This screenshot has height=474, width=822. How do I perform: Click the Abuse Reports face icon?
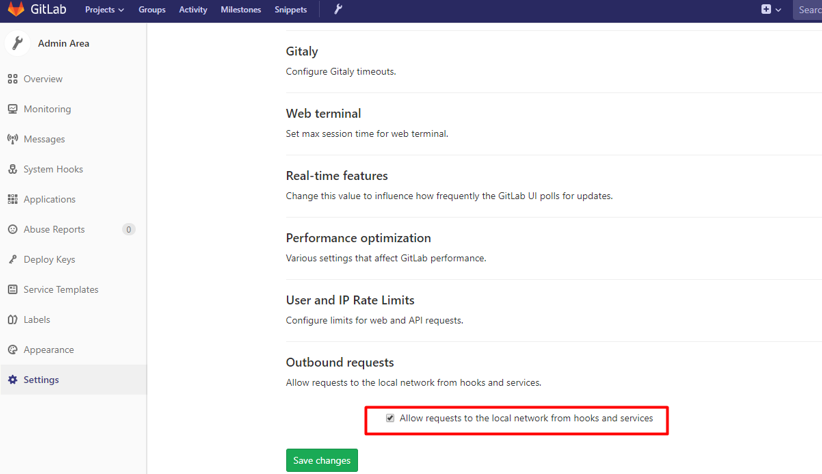13,229
